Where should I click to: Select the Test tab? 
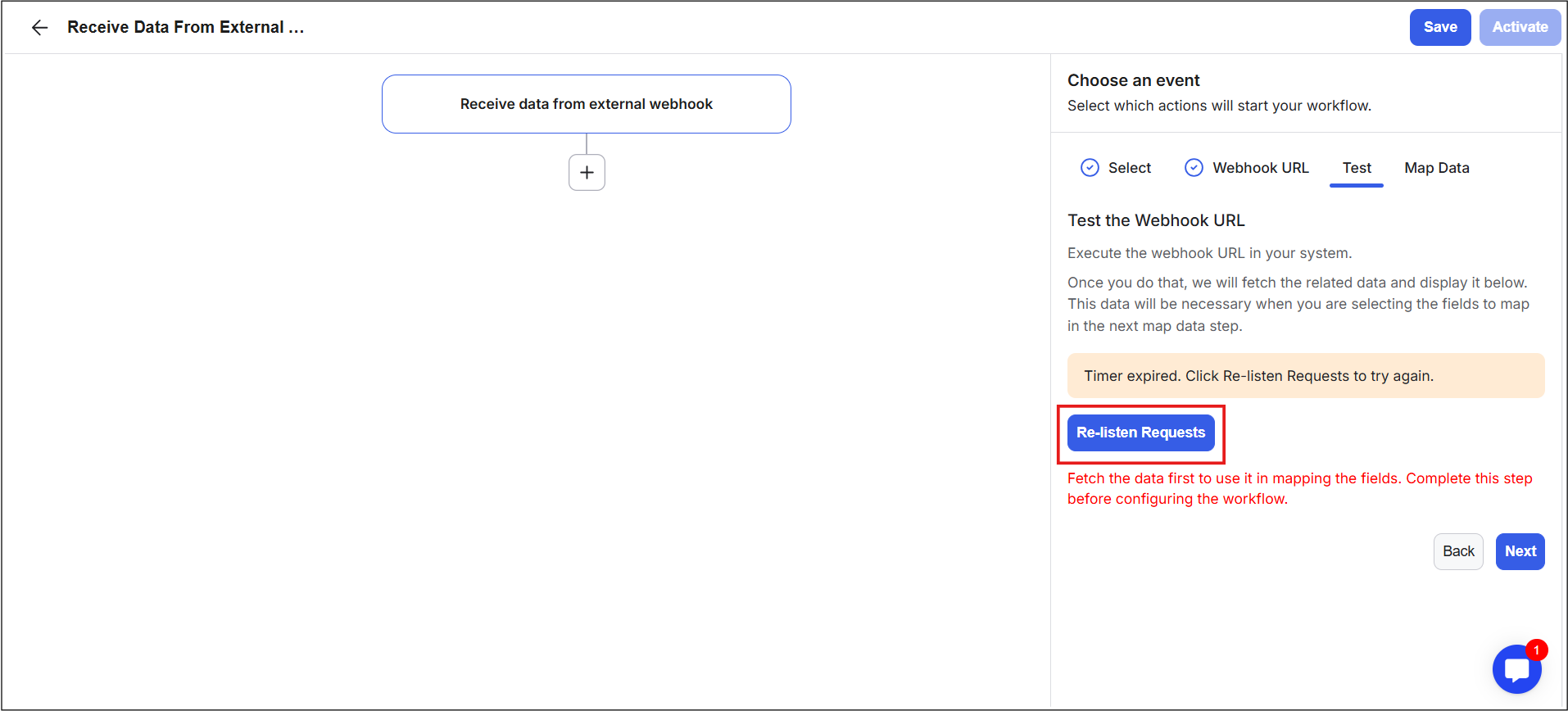(1356, 168)
